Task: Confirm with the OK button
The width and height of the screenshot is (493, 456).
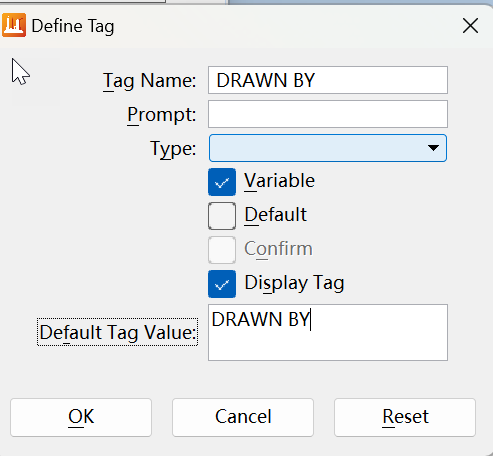Action: [x=81, y=417]
